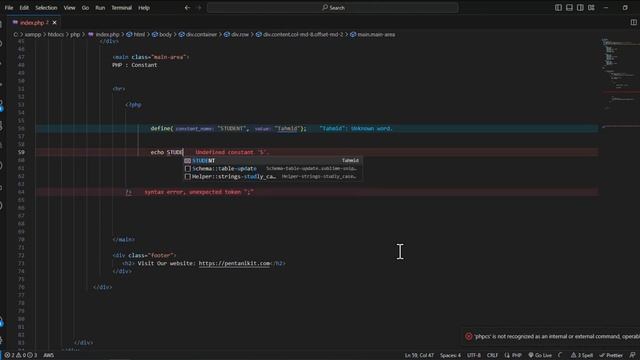
Task: Select the Helper::strings-studly_case suggestion
Action: pos(272,176)
